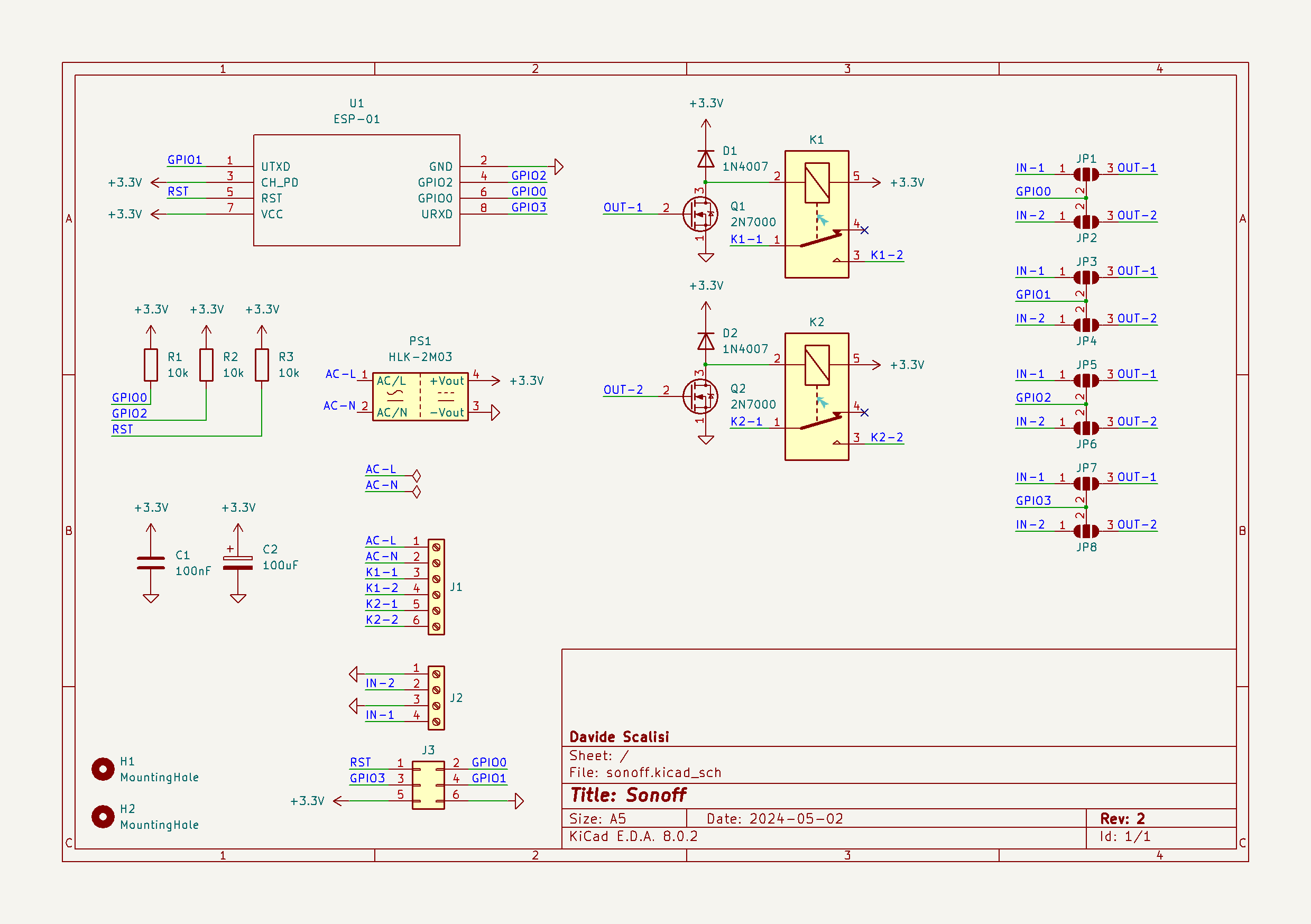Select resistor R2 symbol
Image resolution: width=1311 pixels, height=924 pixels.
(206, 364)
